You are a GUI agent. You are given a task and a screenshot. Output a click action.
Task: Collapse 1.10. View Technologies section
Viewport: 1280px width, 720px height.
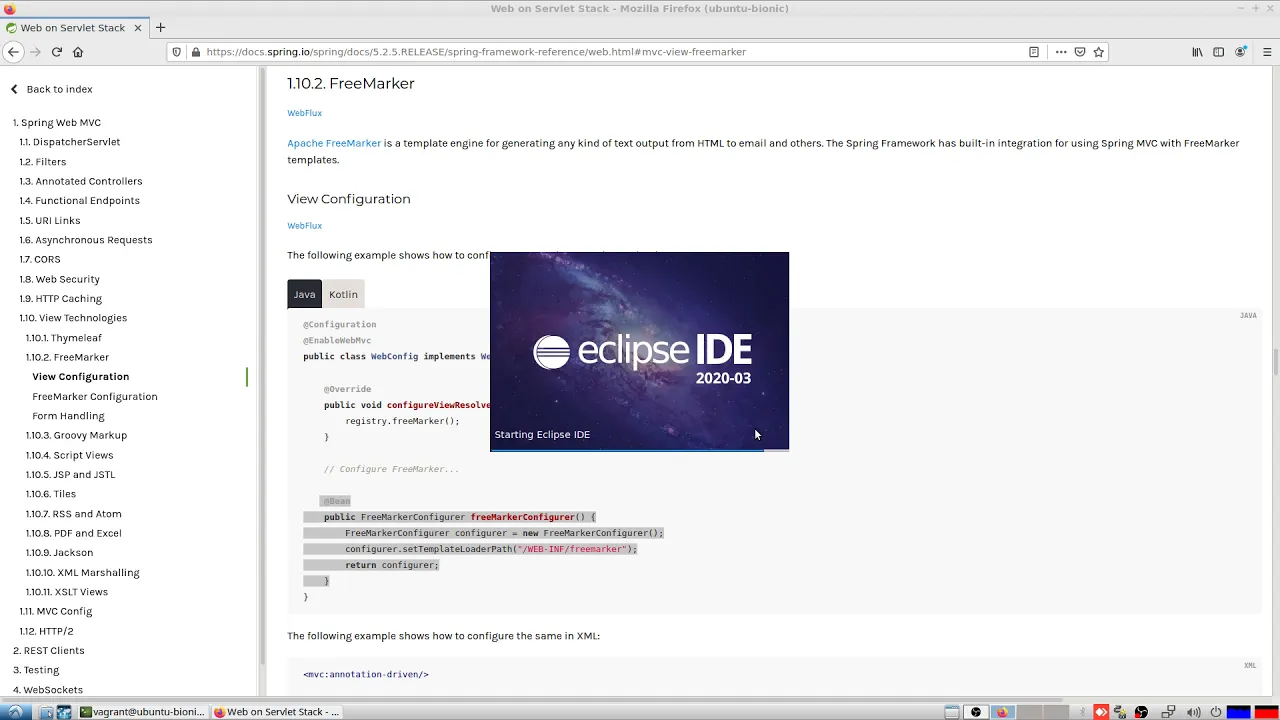point(73,318)
